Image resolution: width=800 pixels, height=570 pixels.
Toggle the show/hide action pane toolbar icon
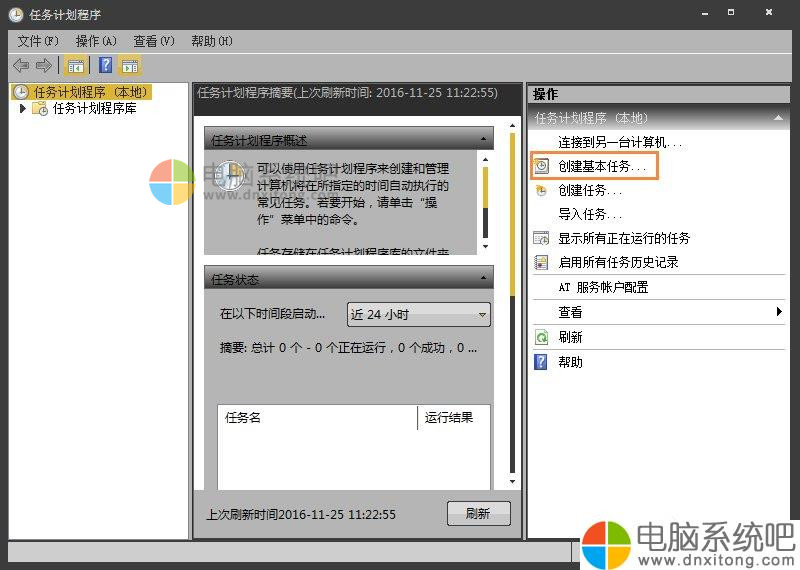point(130,65)
